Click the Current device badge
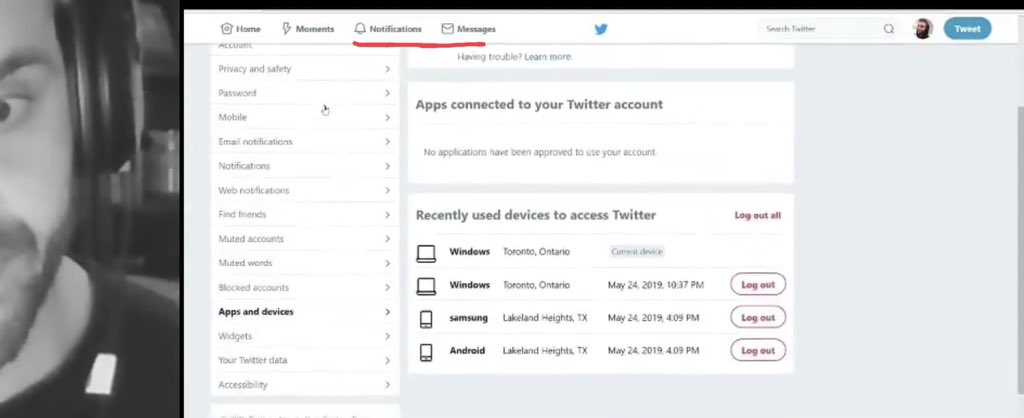The height and width of the screenshot is (418, 1024). pos(637,251)
